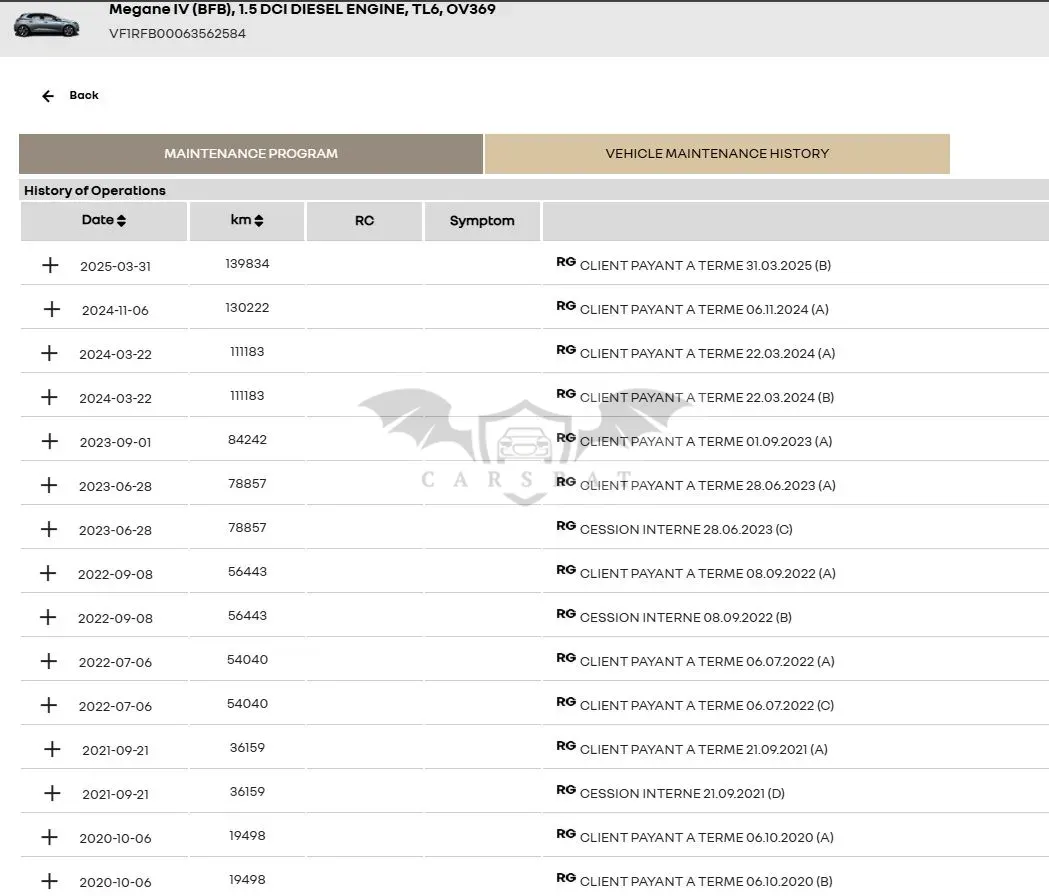This screenshot has width=1049, height=896.
Task: Click the History of Operations heading
Action: coord(95,191)
